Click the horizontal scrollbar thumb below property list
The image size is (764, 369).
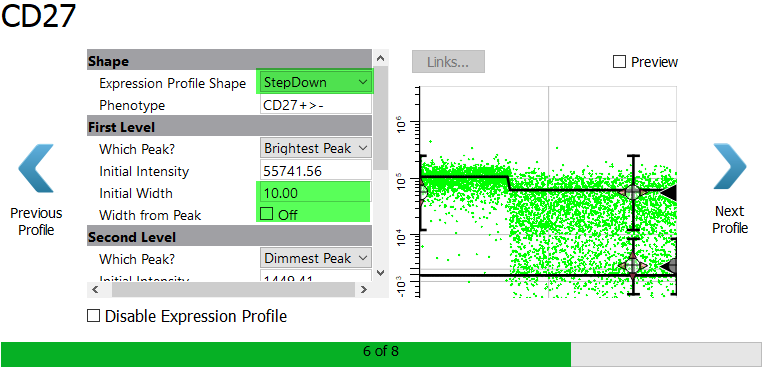233,290
